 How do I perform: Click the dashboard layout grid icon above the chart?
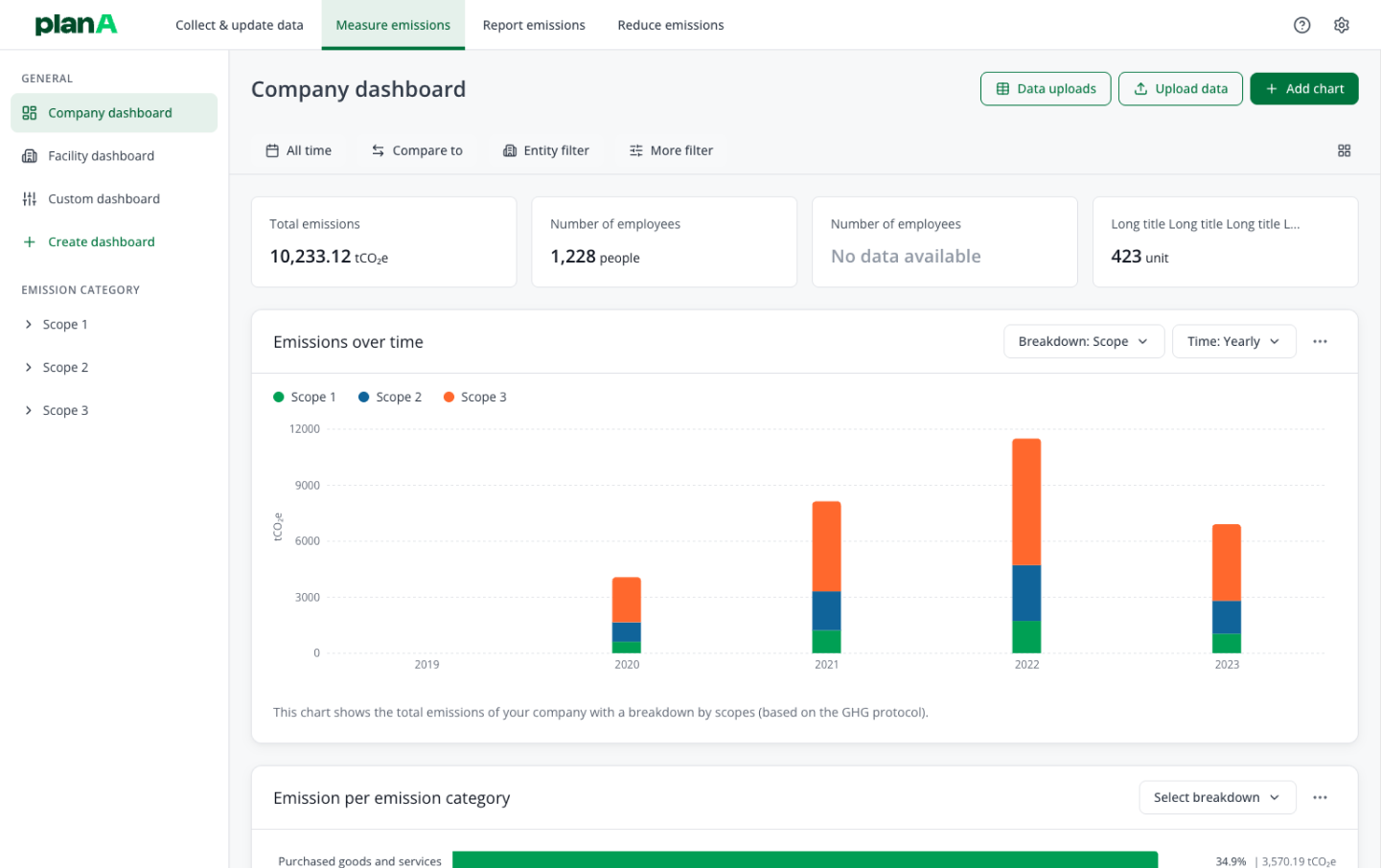pyautogui.click(x=1345, y=150)
